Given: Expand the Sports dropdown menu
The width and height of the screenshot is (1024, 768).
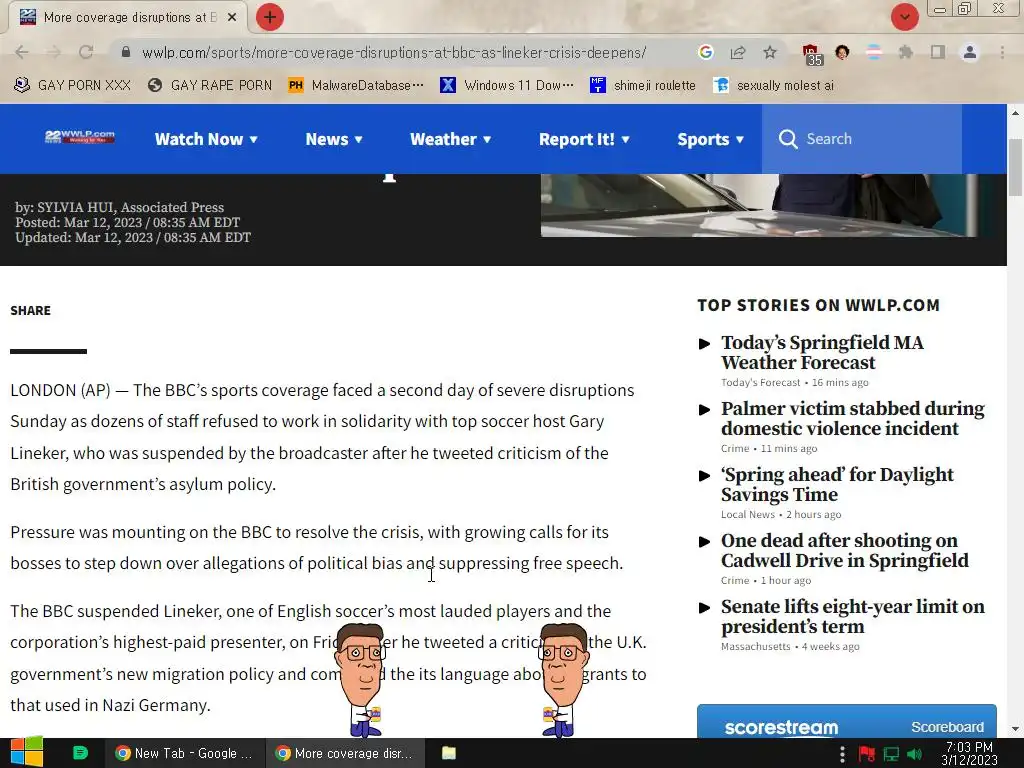Looking at the screenshot, I should coord(711,139).
